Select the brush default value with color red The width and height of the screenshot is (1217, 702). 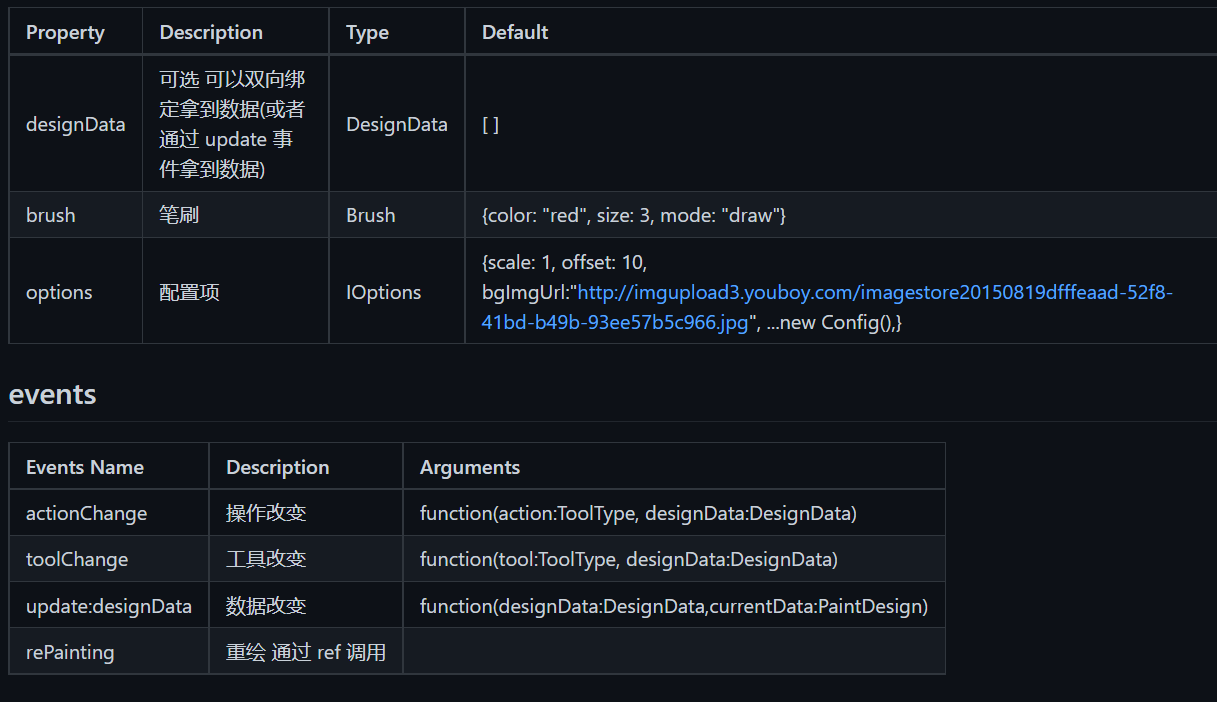pos(634,215)
